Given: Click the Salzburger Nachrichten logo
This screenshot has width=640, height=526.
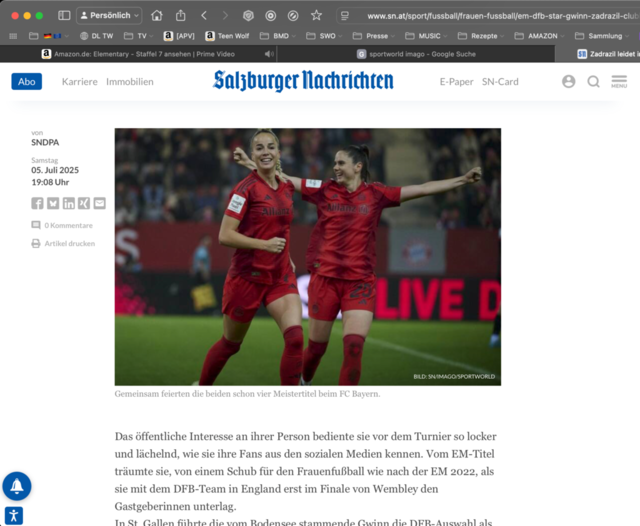Looking at the screenshot, I should 303,81.
